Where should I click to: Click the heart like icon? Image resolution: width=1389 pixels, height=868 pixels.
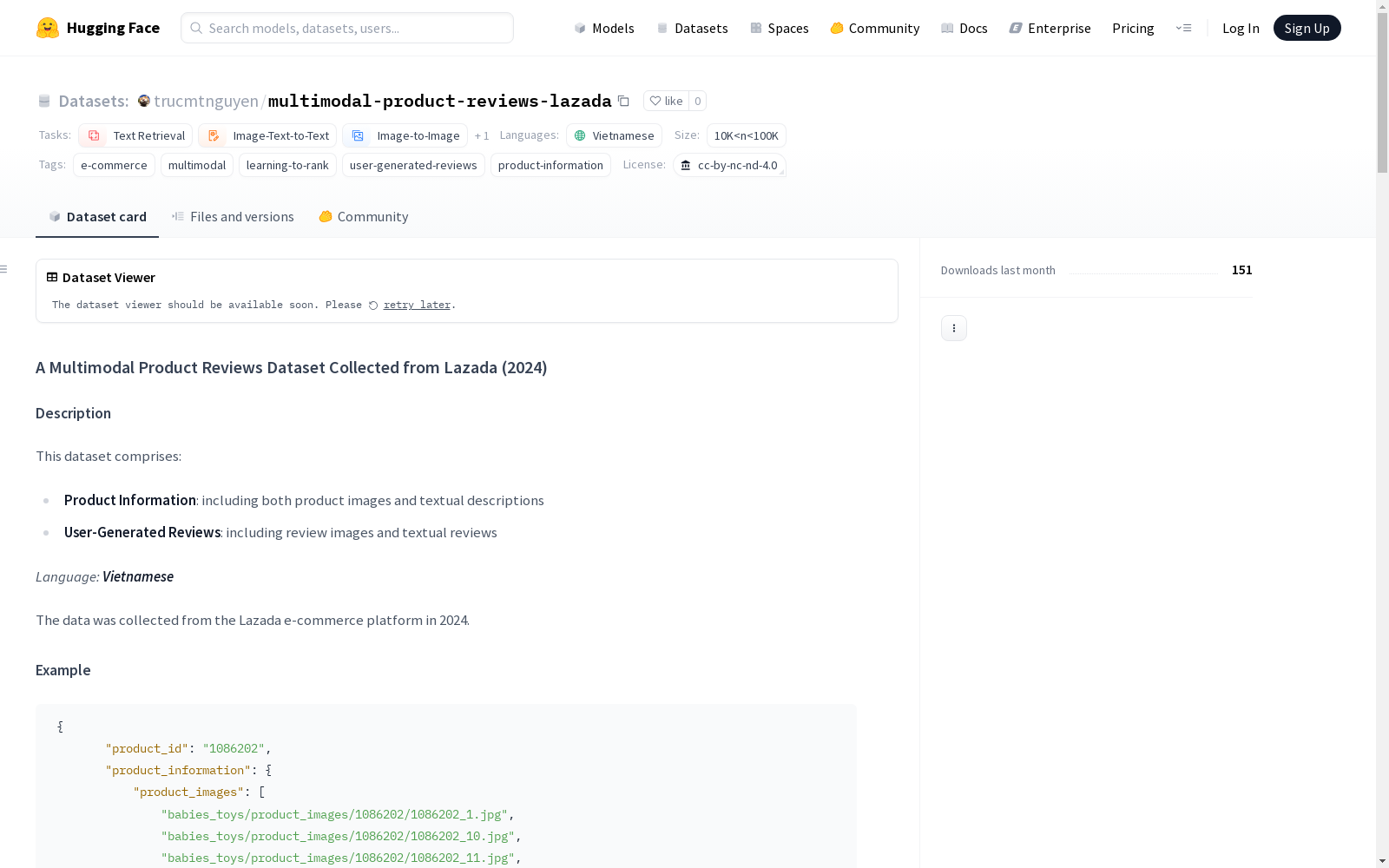tap(655, 101)
